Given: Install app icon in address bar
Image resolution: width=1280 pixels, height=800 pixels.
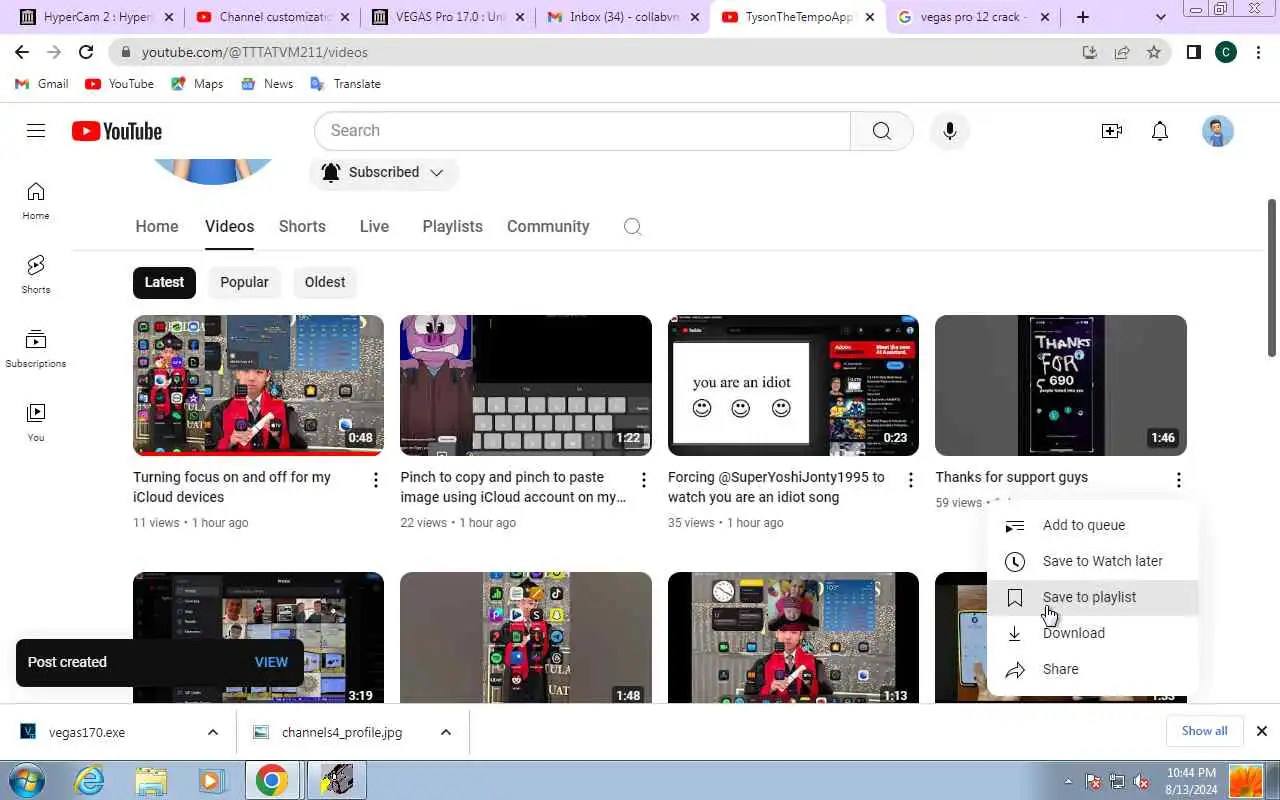Looking at the screenshot, I should [1090, 52].
